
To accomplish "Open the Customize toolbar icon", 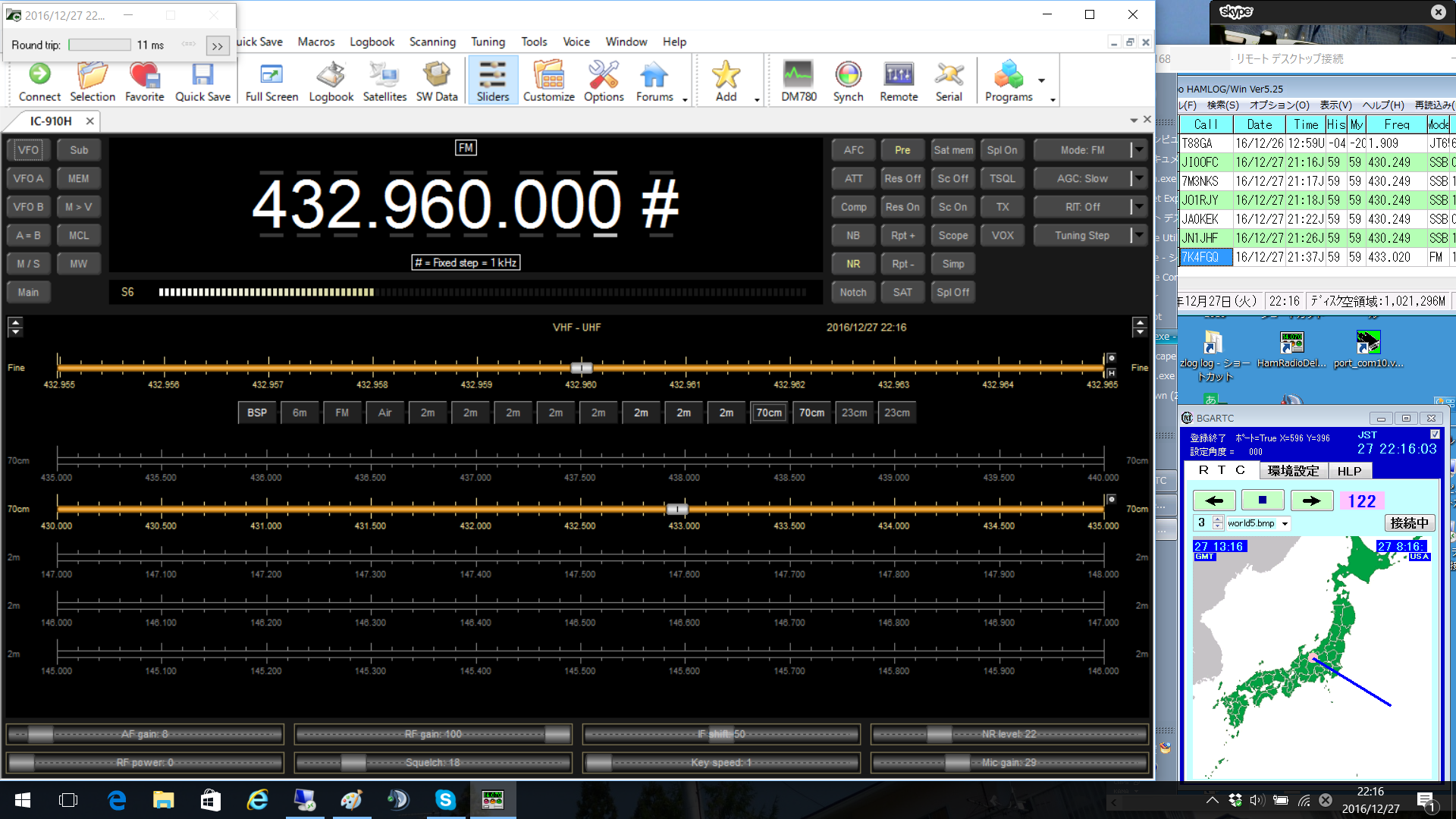I will pyautogui.click(x=548, y=81).
